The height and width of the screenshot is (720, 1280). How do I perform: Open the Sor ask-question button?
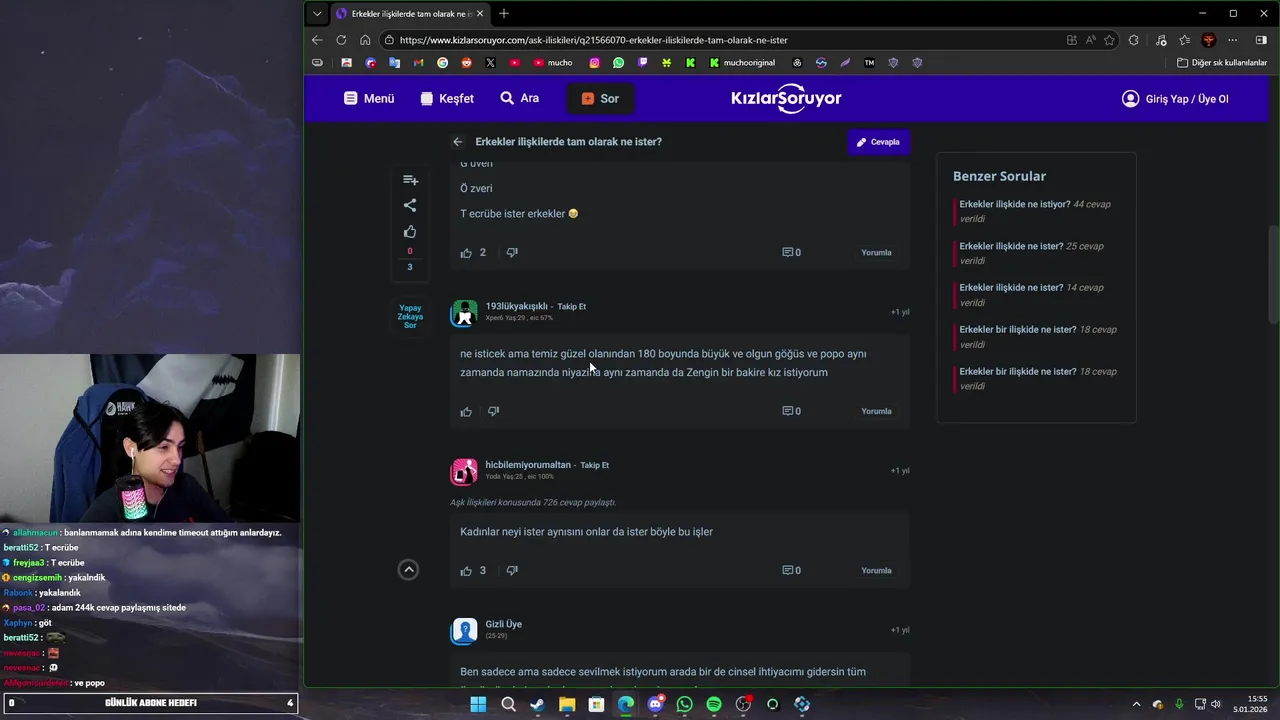click(x=600, y=99)
